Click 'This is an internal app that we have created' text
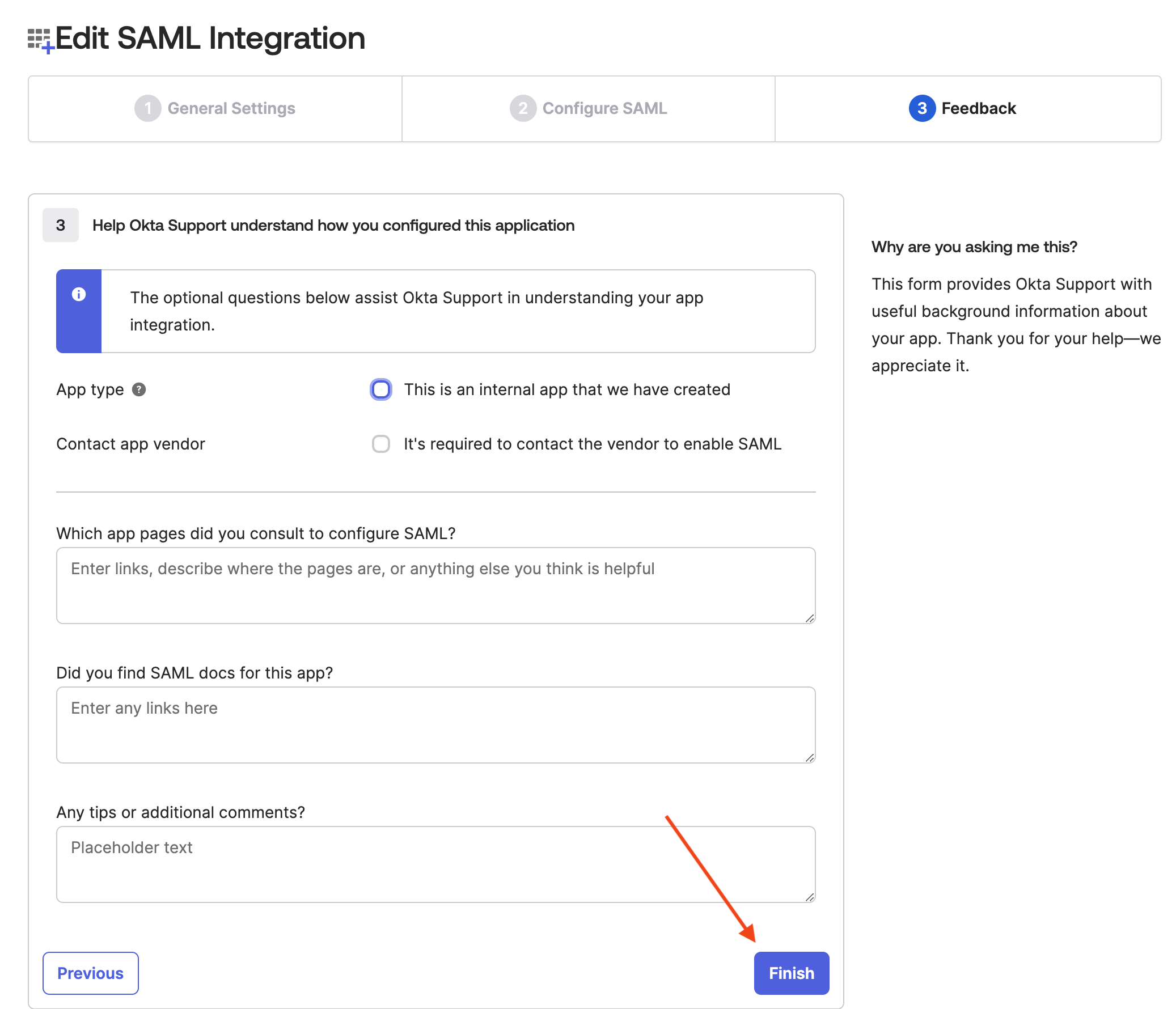This screenshot has width=1176, height=1009. pos(567,390)
